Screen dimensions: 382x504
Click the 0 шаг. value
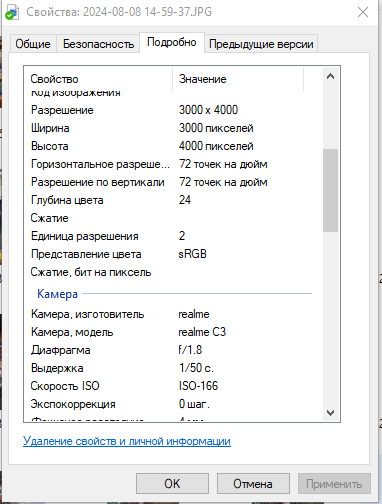point(194,404)
